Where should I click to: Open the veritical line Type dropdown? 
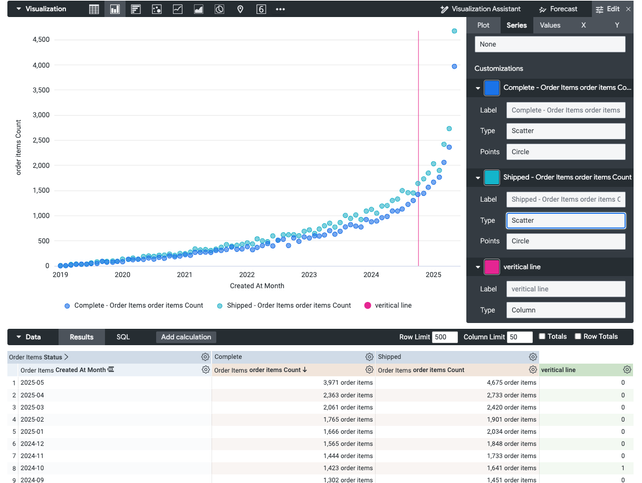tap(566, 310)
